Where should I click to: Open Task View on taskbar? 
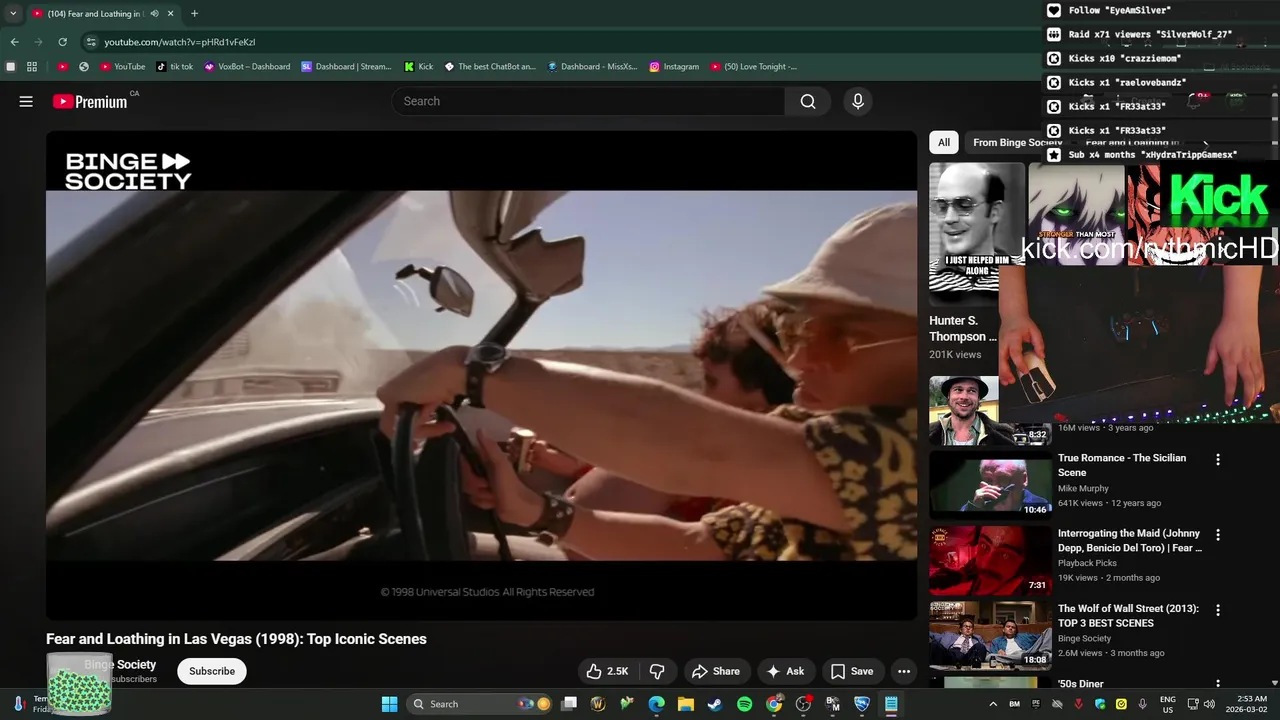coord(569,704)
